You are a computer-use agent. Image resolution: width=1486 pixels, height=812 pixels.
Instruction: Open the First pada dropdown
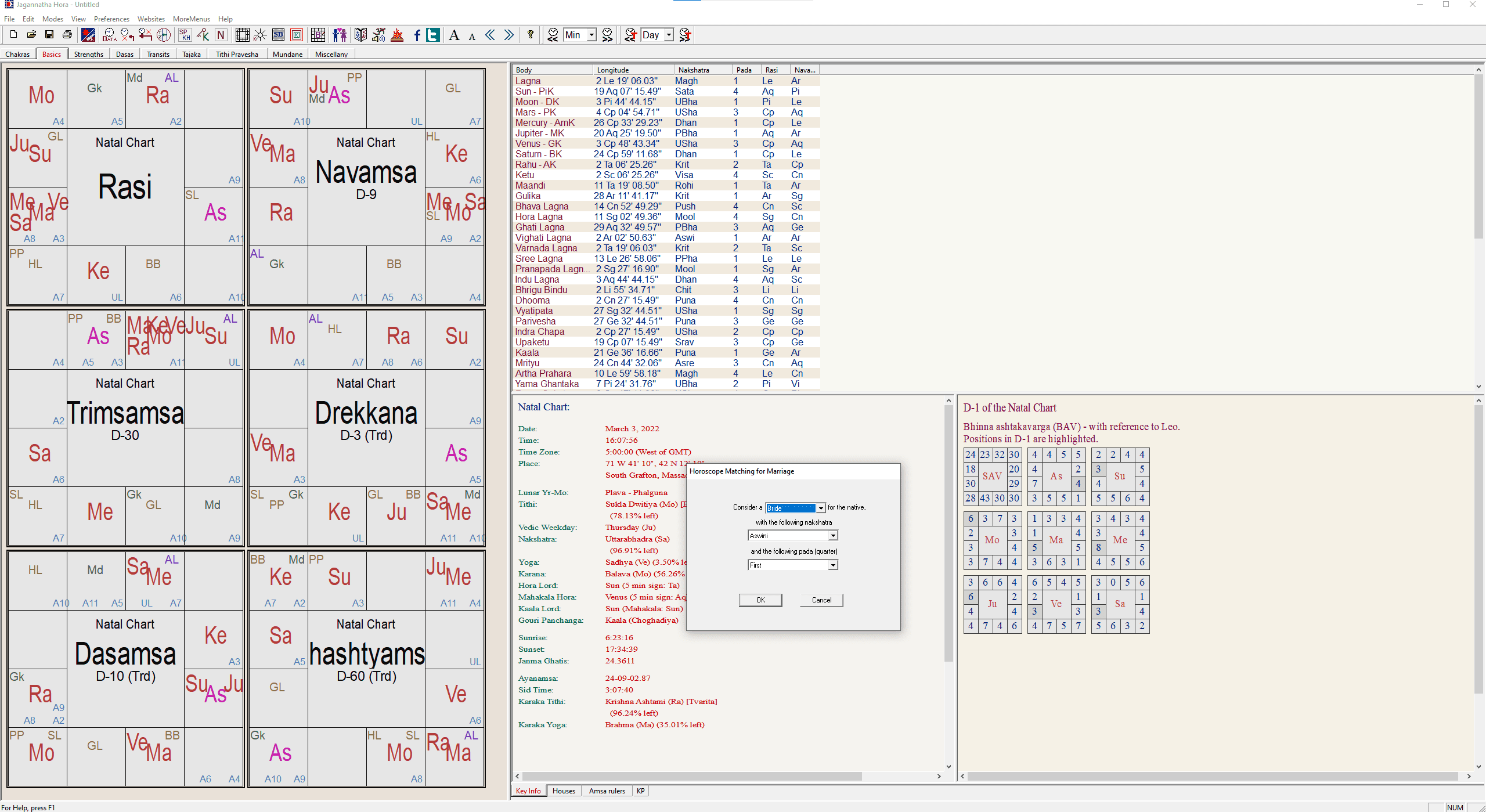point(833,565)
